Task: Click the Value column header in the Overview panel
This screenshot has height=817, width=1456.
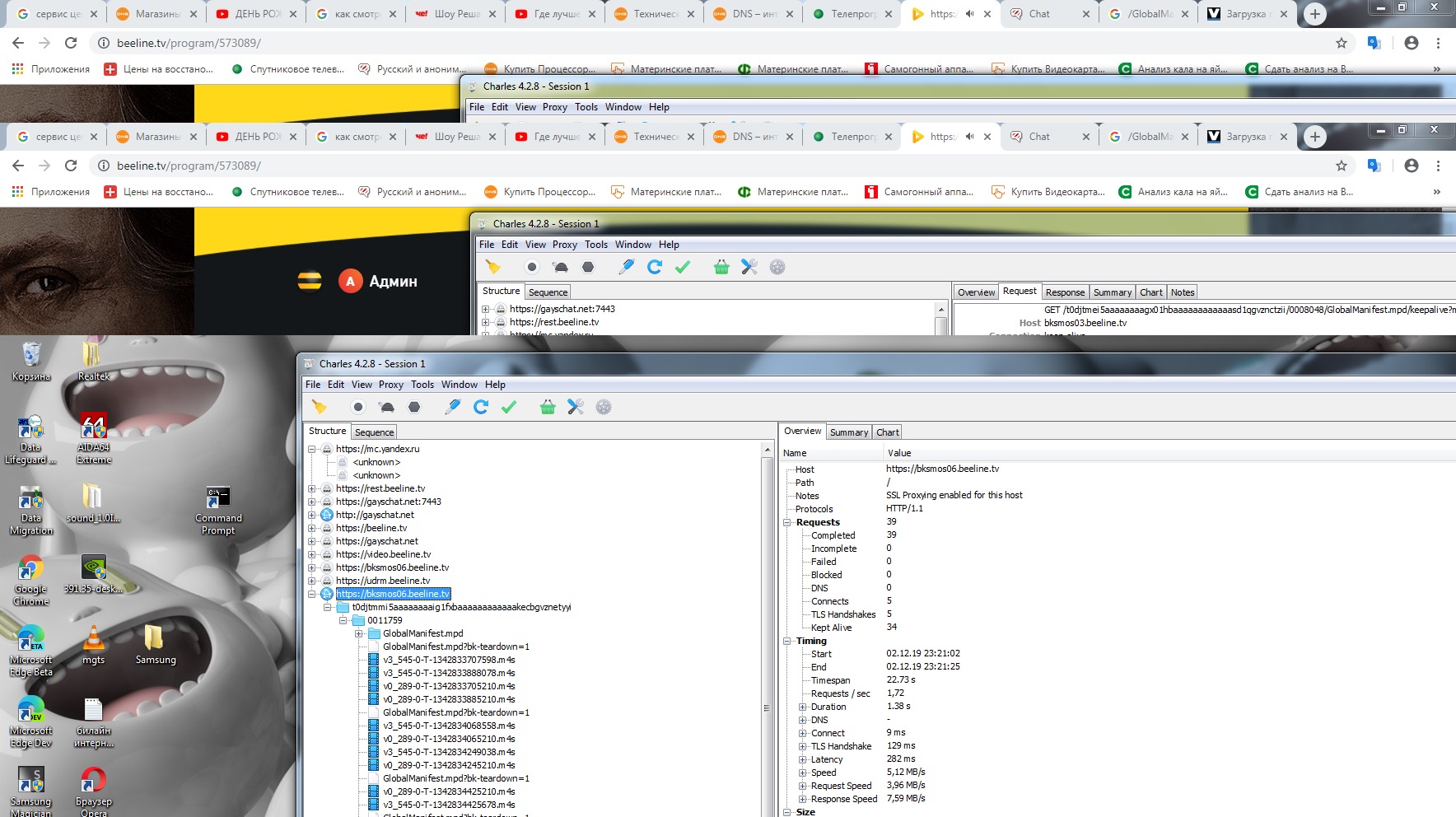Action: 1169,453
